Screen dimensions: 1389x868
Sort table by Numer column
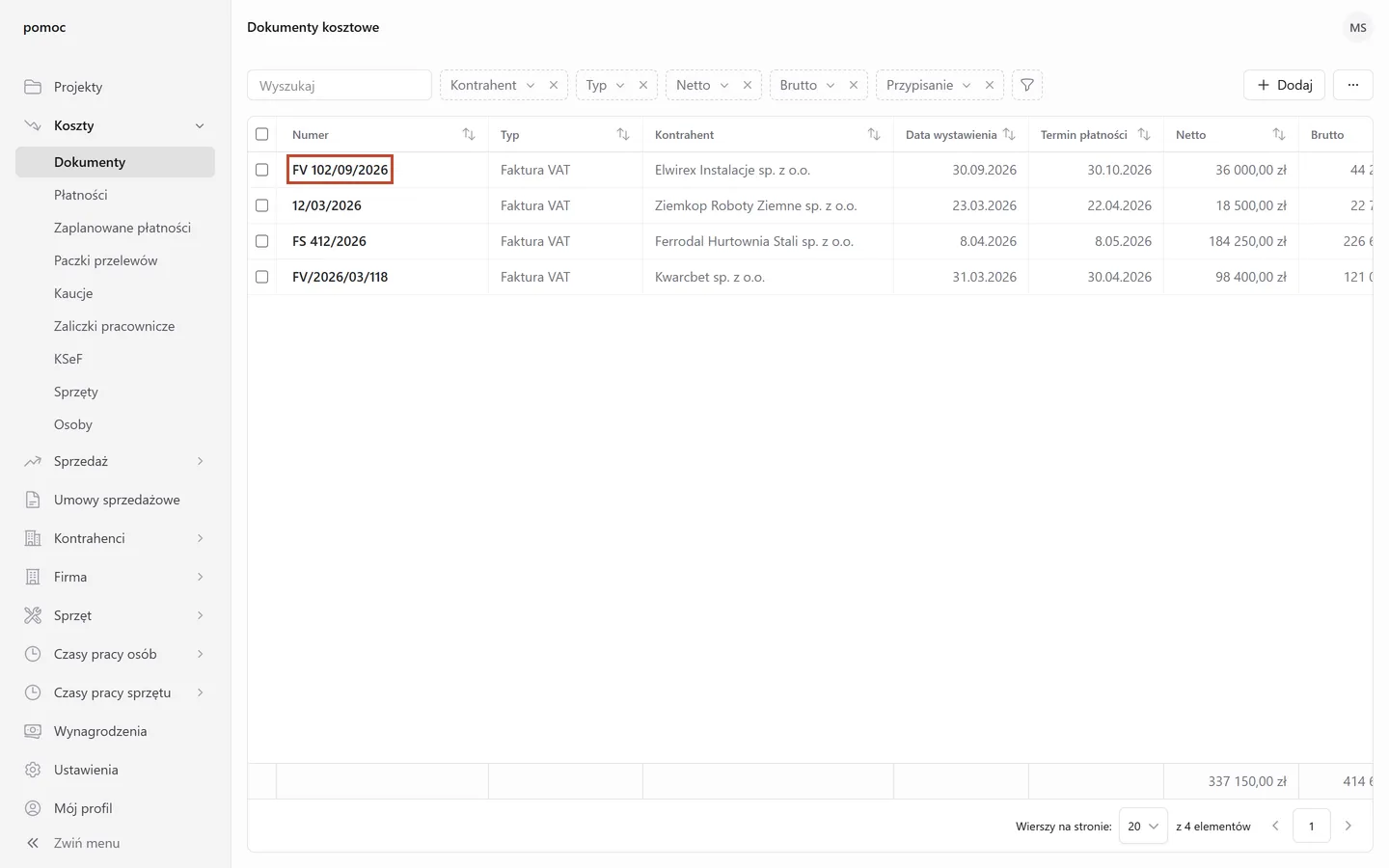coord(469,134)
